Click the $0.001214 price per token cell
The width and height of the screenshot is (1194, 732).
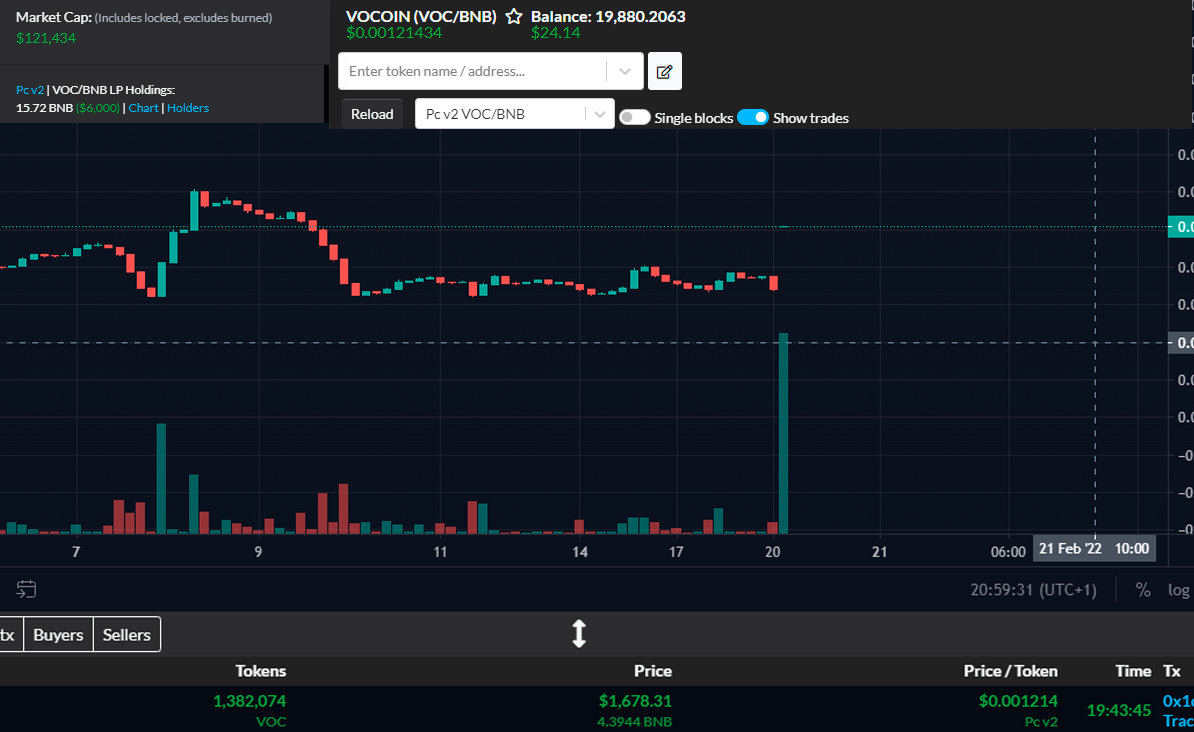(1018, 701)
